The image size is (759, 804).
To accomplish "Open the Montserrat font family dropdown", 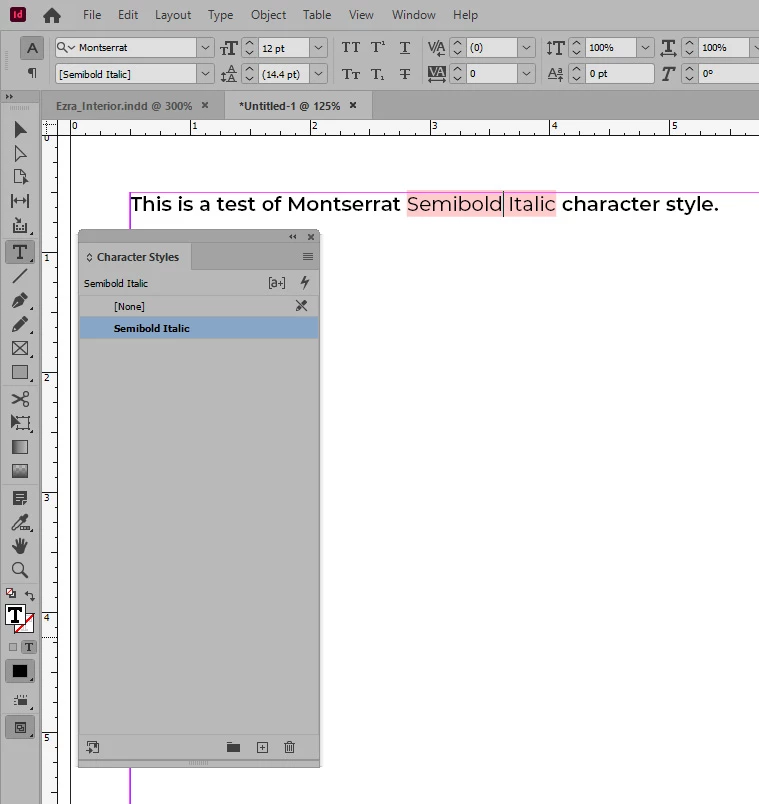I will point(205,48).
